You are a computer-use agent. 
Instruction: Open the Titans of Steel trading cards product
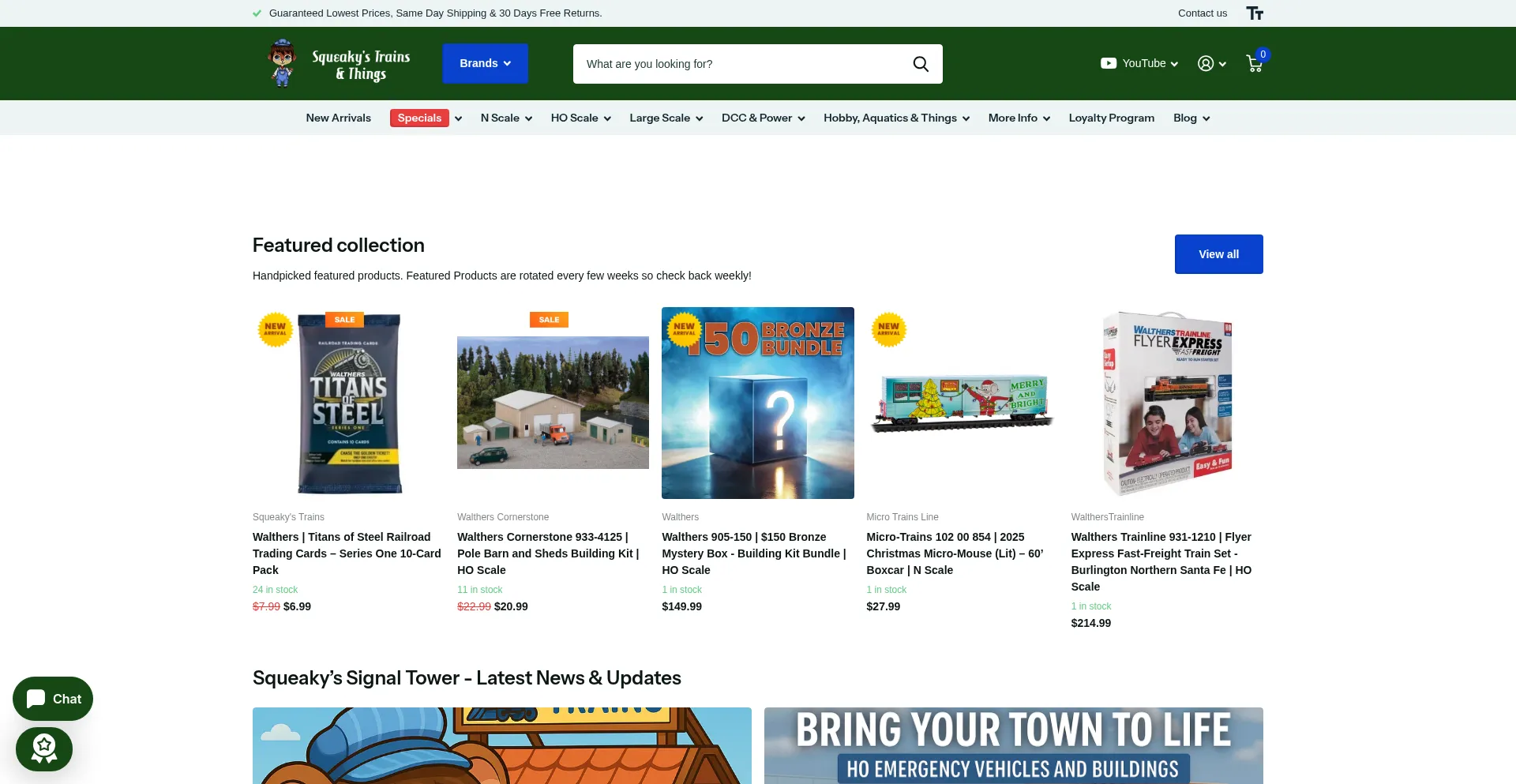point(347,553)
